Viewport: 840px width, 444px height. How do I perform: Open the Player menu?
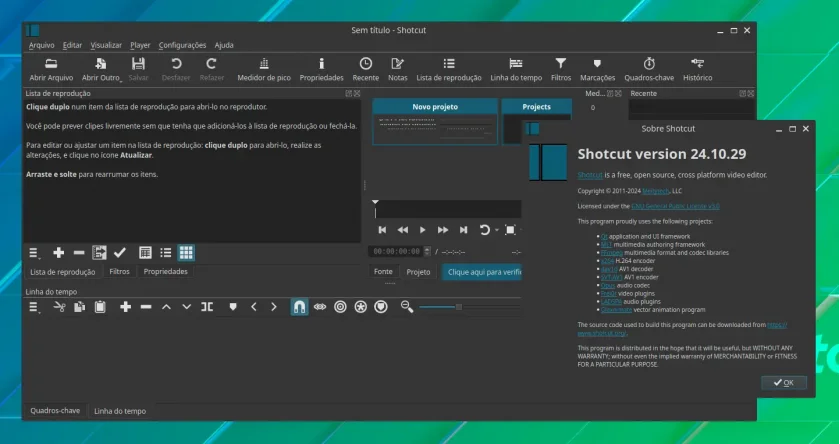tap(140, 46)
